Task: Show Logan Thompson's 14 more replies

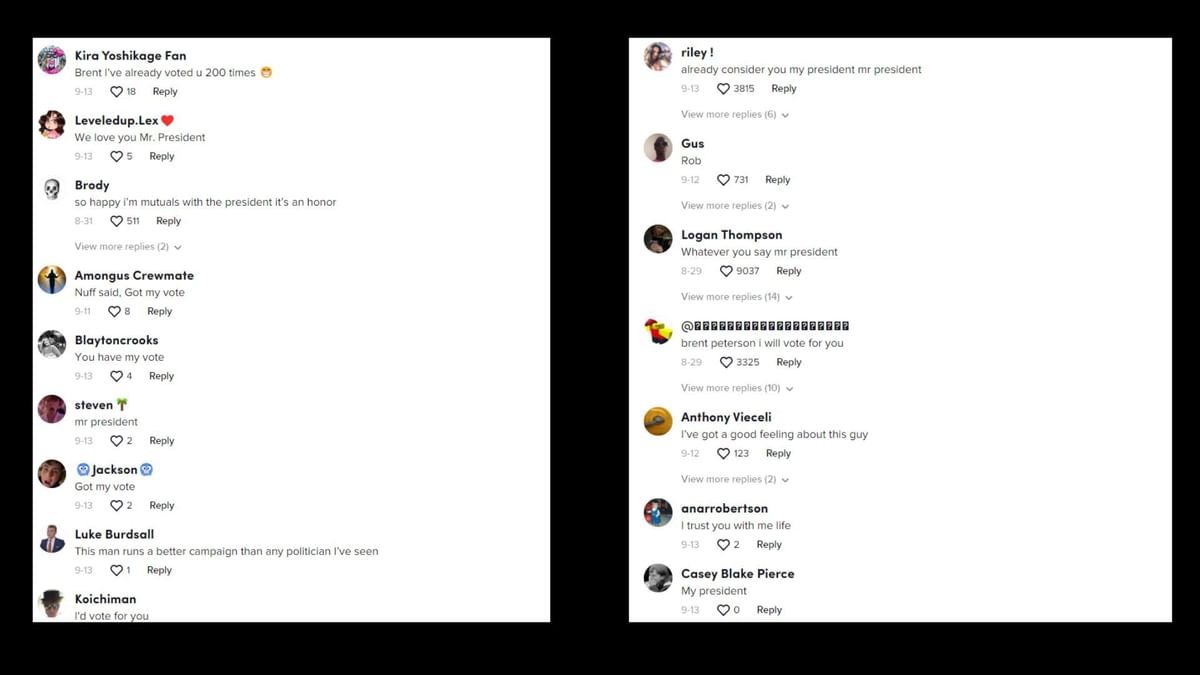Action: click(735, 297)
